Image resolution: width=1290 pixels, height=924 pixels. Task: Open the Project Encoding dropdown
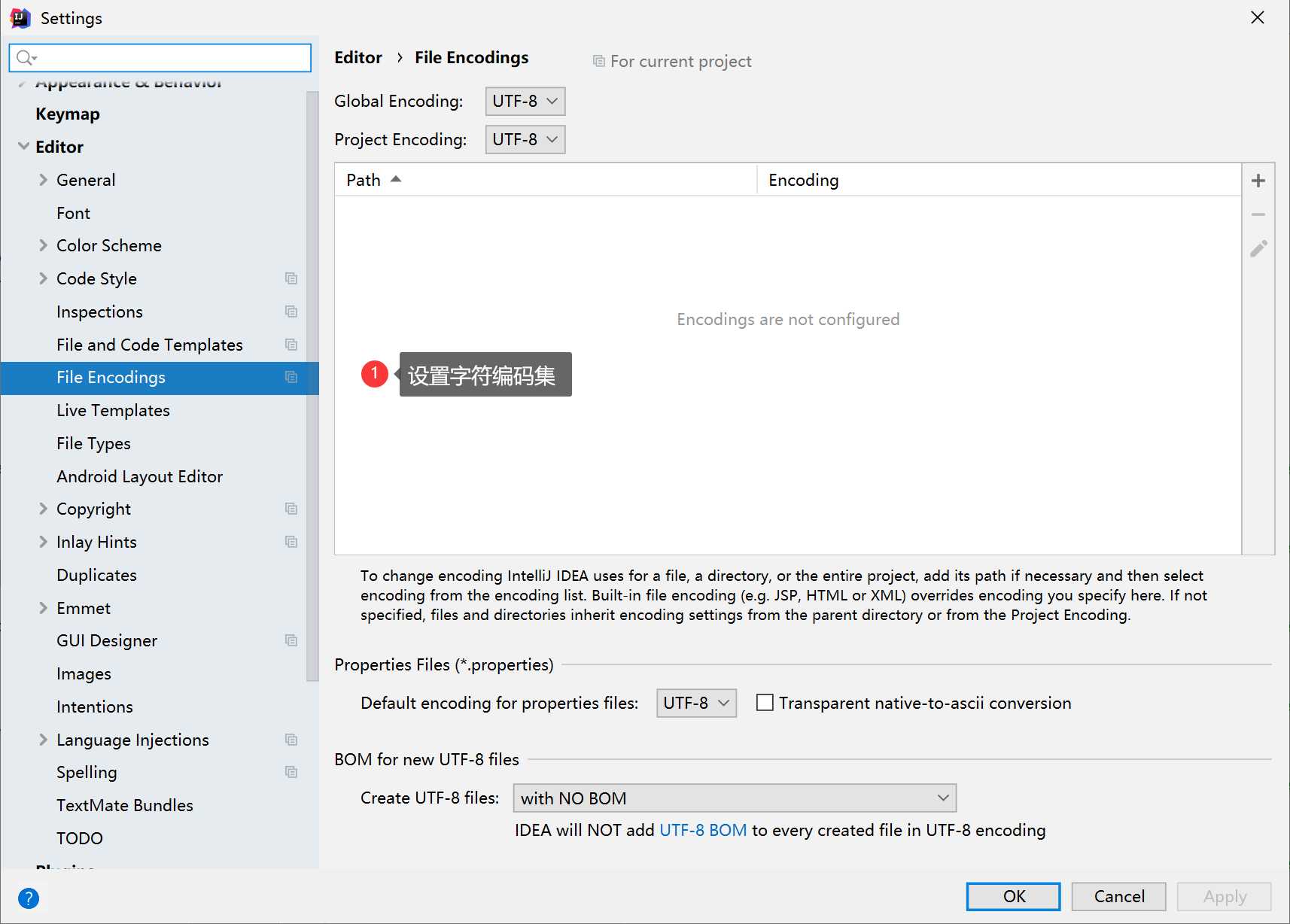tap(525, 139)
